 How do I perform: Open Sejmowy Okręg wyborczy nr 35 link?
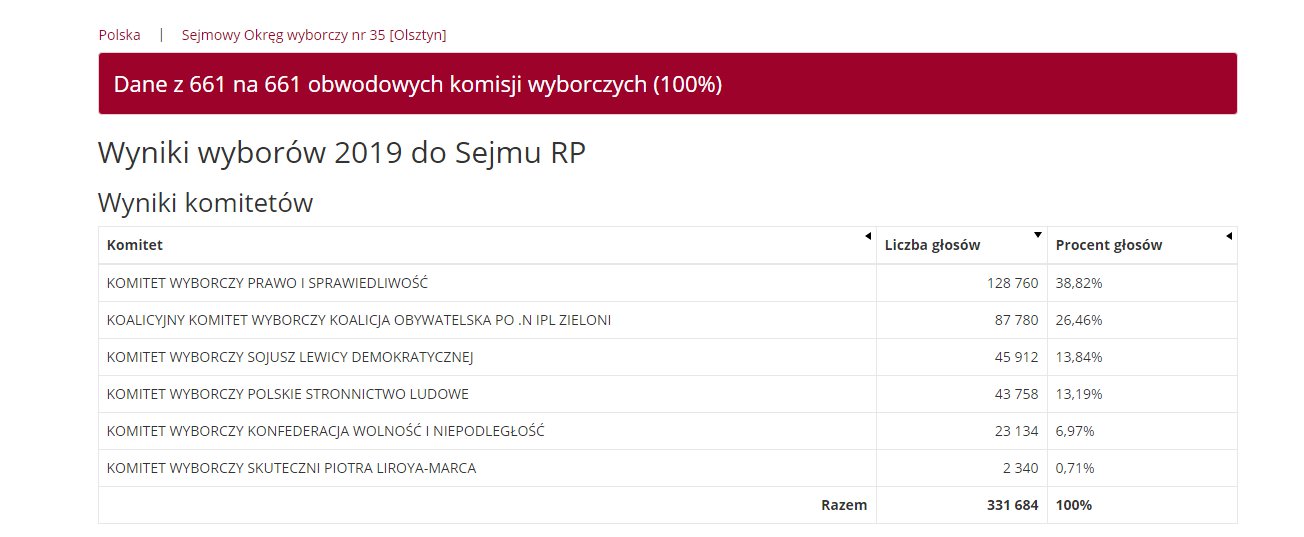314,35
